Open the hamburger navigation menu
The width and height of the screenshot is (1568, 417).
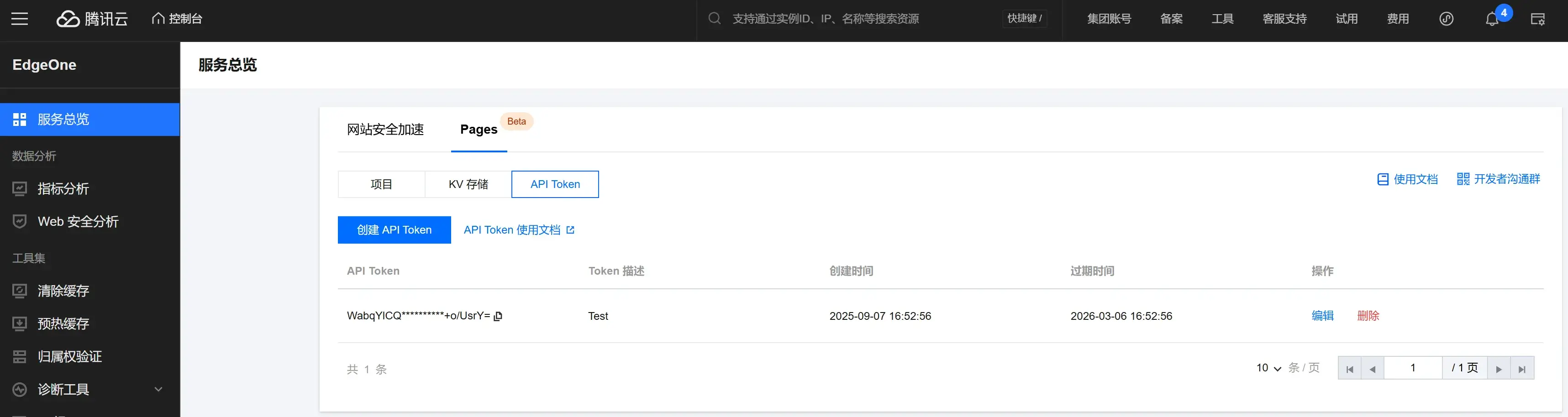[20, 19]
